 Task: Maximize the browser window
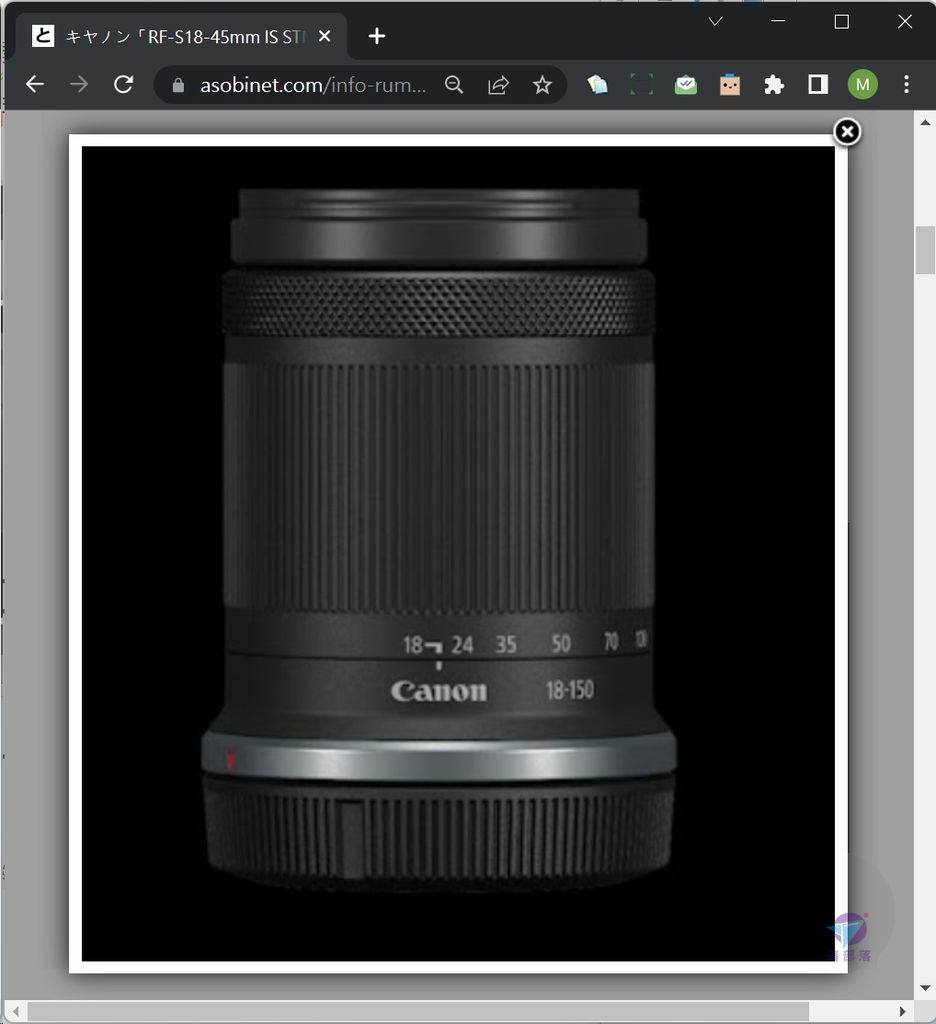(x=842, y=22)
